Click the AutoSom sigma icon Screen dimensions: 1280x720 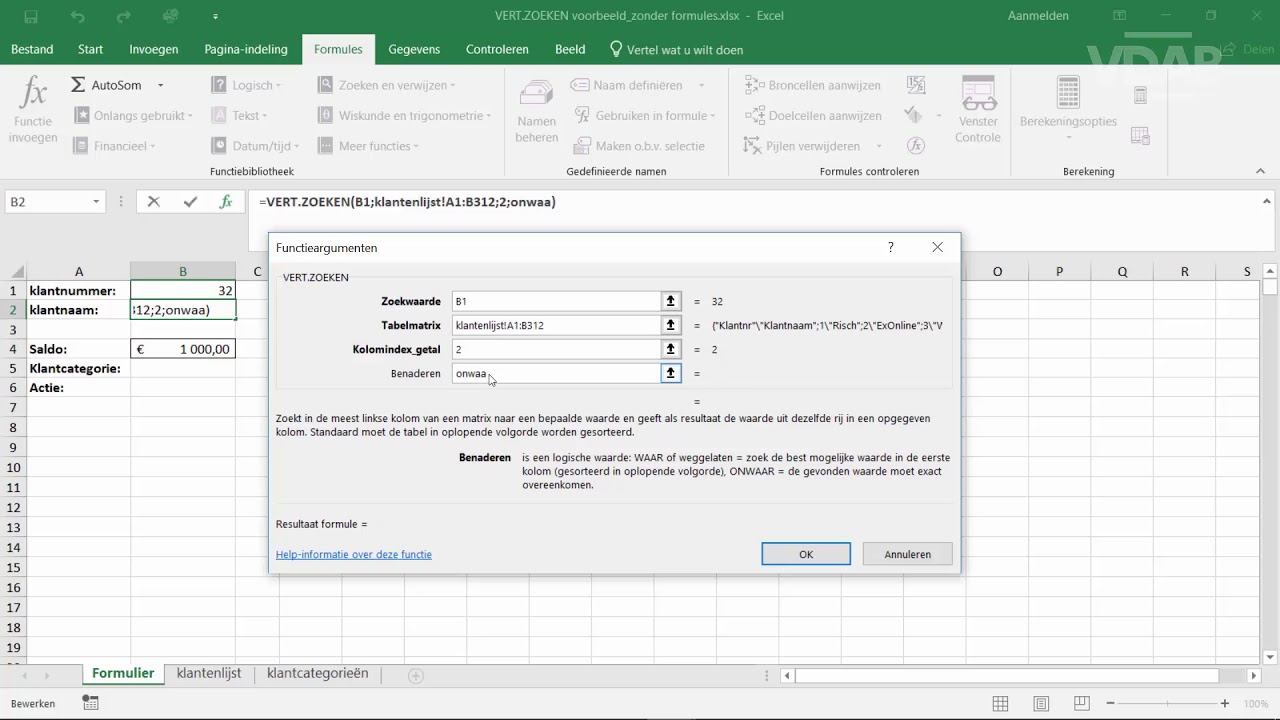point(78,86)
